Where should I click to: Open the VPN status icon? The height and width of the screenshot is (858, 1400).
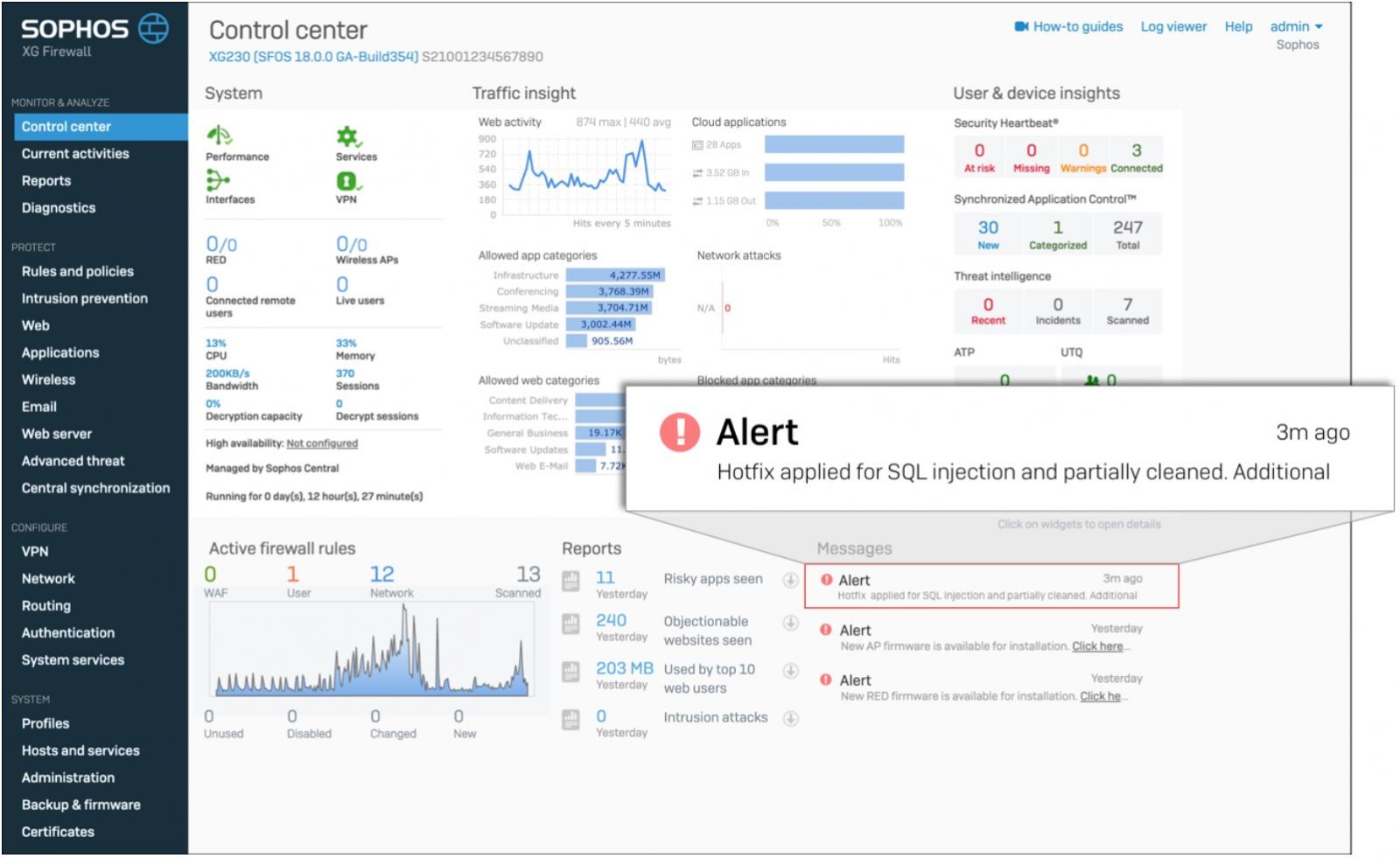pyautogui.click(x=347, y=180)
